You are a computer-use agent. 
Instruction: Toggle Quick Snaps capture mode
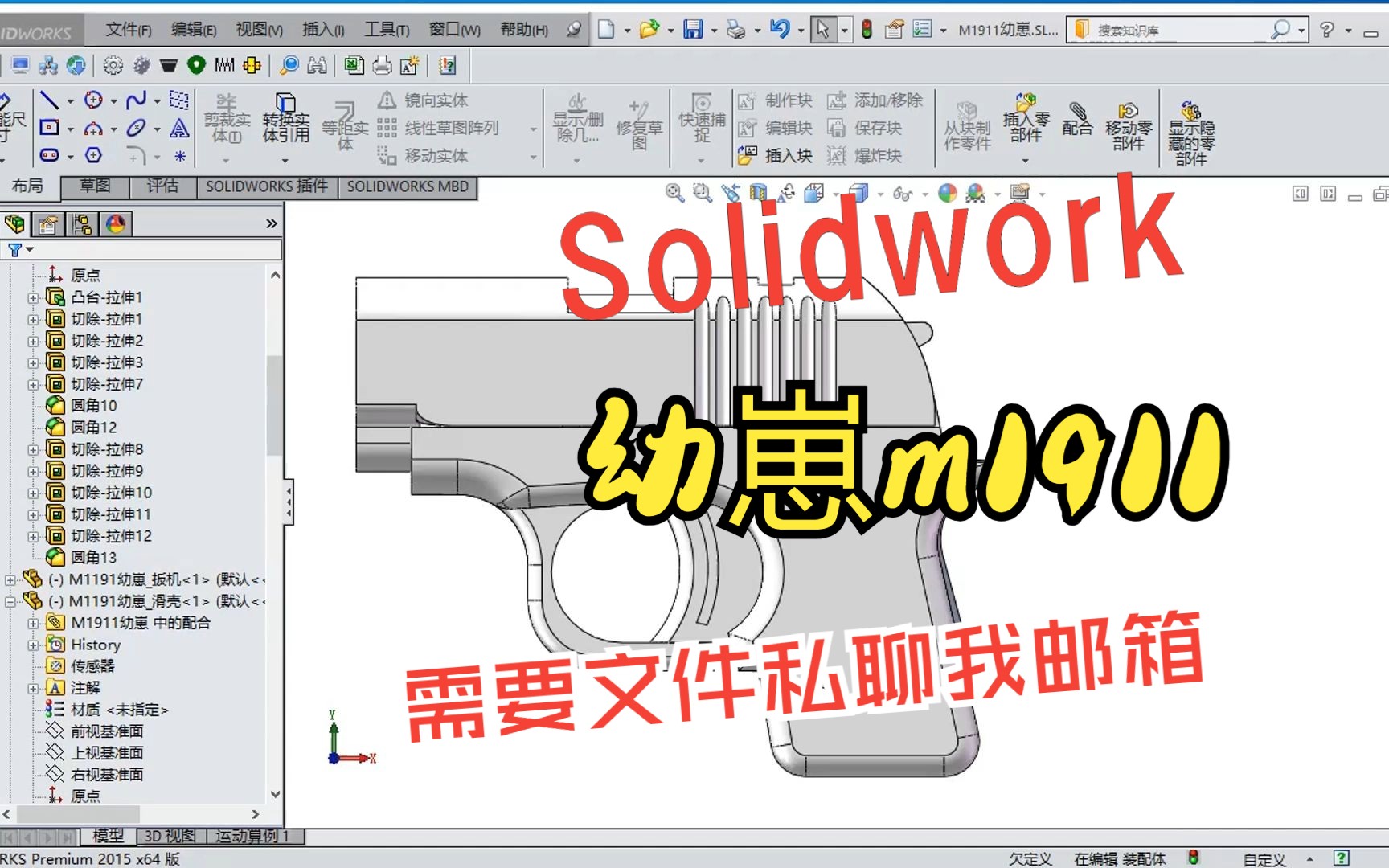click(700, 122)
